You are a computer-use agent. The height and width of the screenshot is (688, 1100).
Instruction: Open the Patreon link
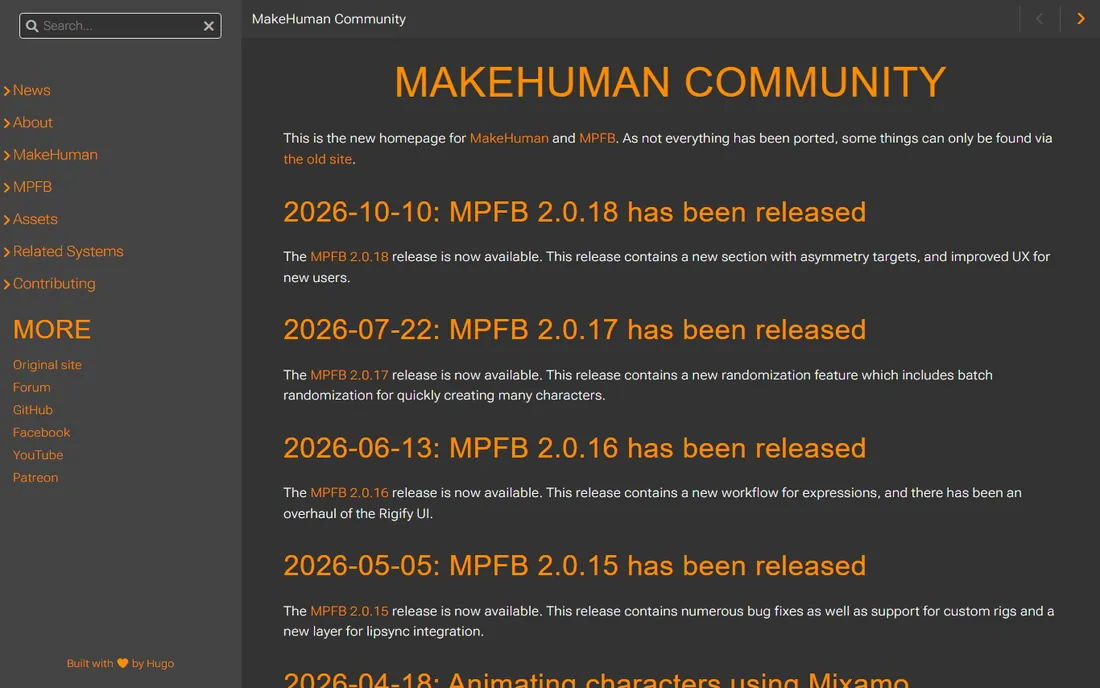(x=35, y=477)
